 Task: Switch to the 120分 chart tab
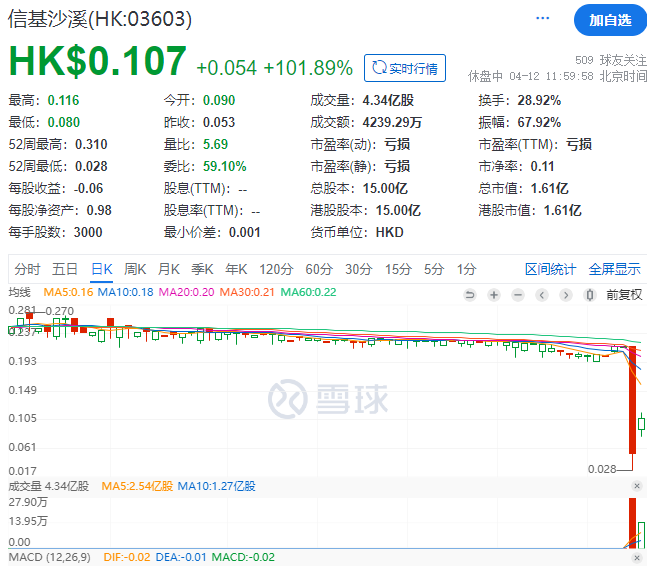[x=276, y=269]
